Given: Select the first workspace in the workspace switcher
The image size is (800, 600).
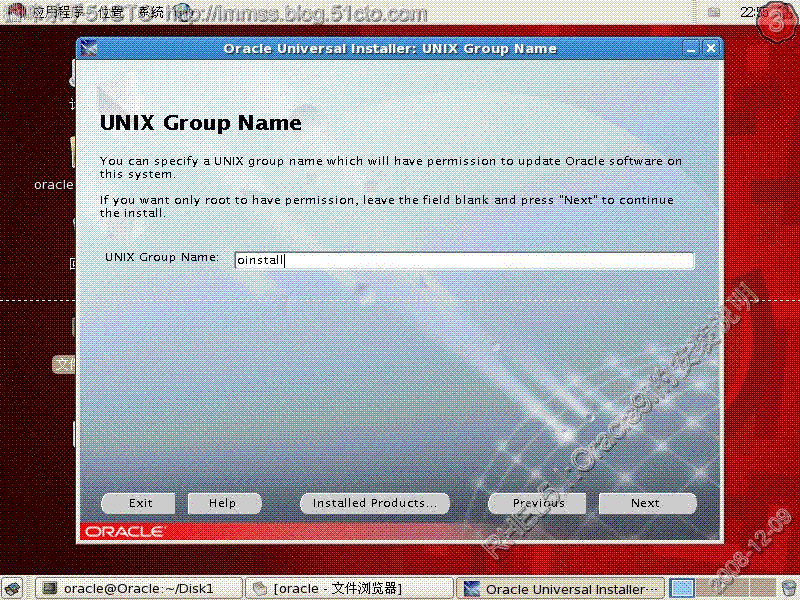Looking at the screenshot, I should [682, 588].
